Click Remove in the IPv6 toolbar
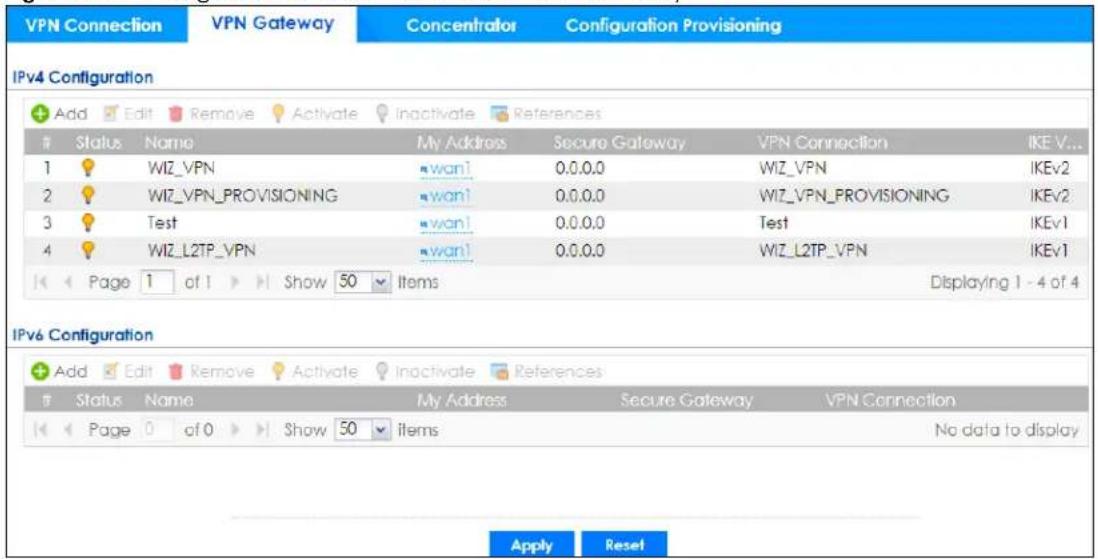The height and width of the screenshot is (559, 1098). 211,371
